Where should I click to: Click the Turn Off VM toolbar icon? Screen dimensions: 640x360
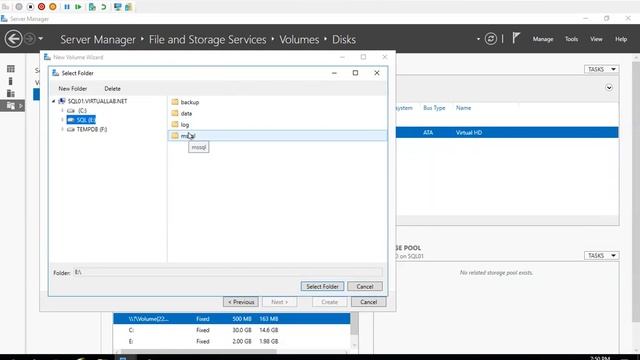pyautogui.click(x=30, y=7)
